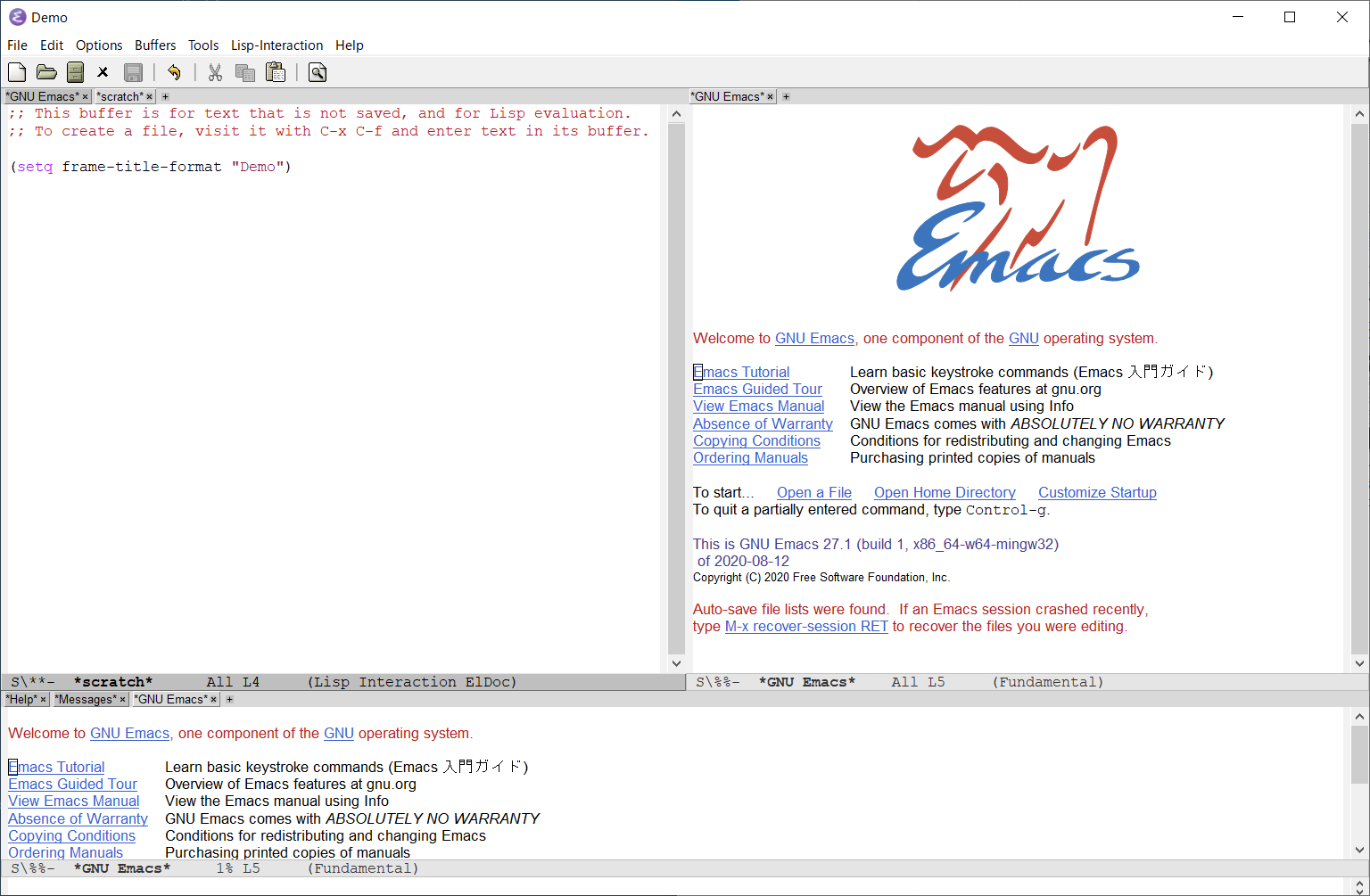
Task: Switch to the *scratch* tab
Action: [x=120, y=96]
